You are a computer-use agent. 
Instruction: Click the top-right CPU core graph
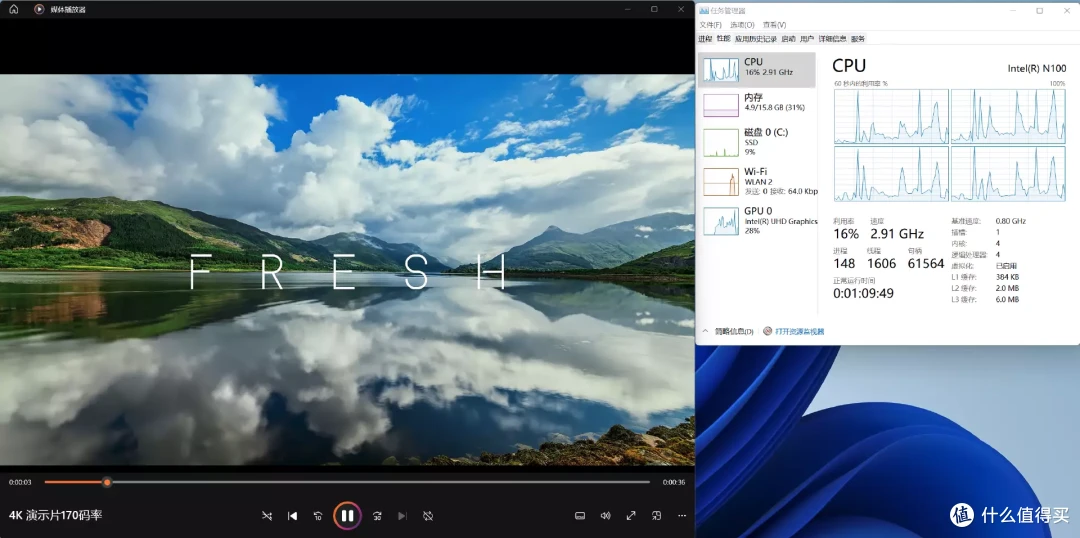pos(1008,116)
